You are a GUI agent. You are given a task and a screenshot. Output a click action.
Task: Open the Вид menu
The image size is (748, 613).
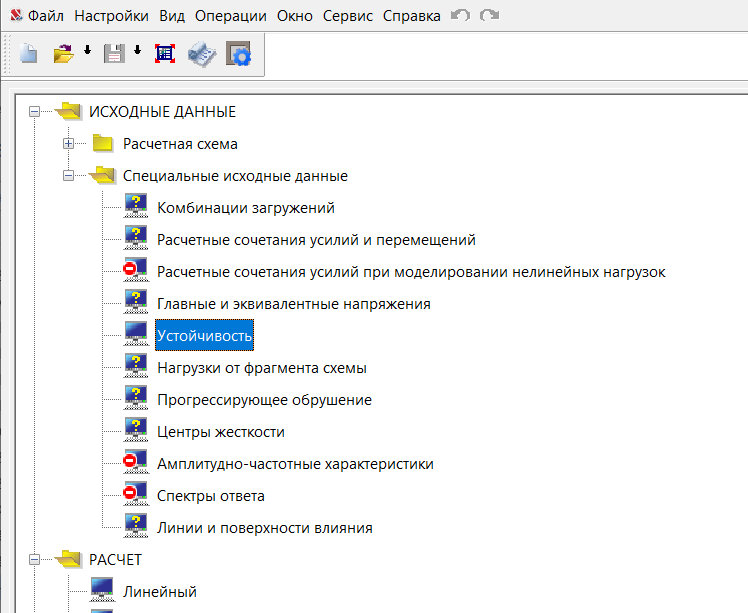point(172,16)
